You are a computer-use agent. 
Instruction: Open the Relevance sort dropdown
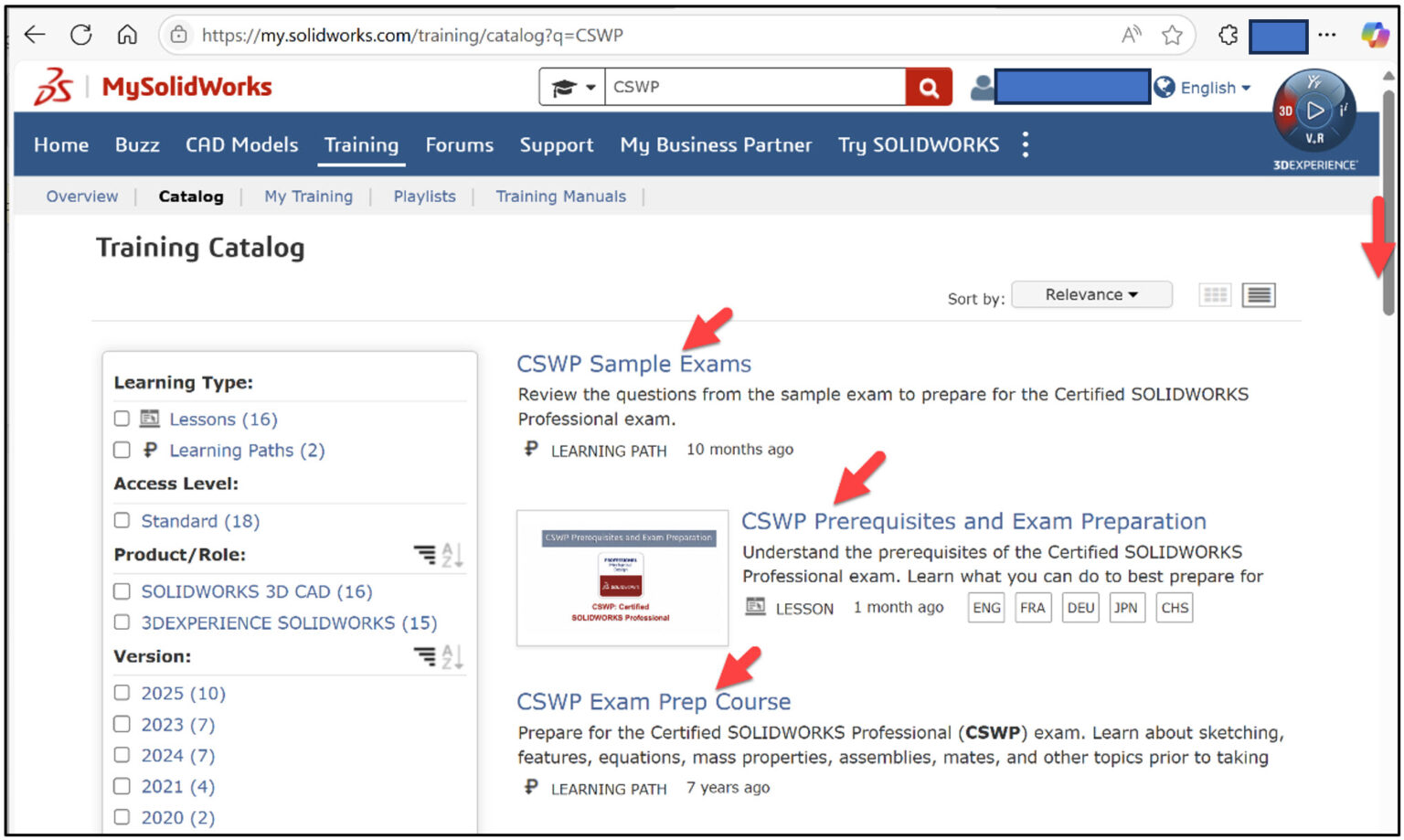point(1091,294)
